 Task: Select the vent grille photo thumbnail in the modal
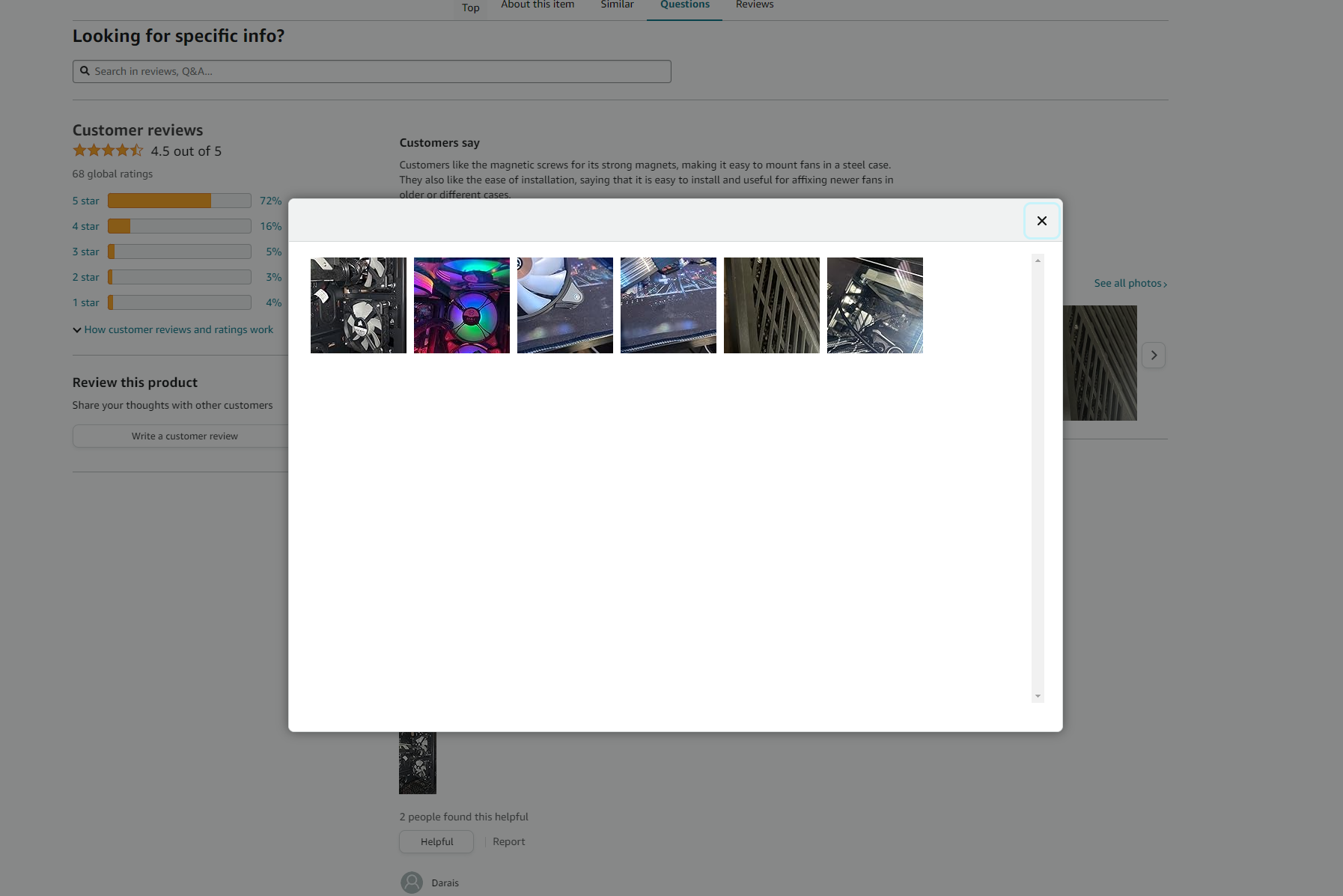[772, 305]
